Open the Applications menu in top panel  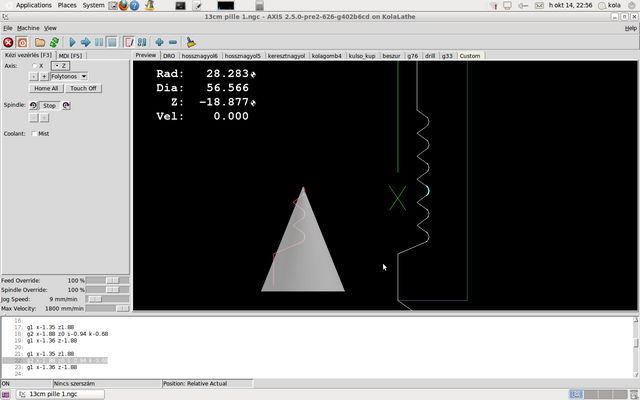33,5
